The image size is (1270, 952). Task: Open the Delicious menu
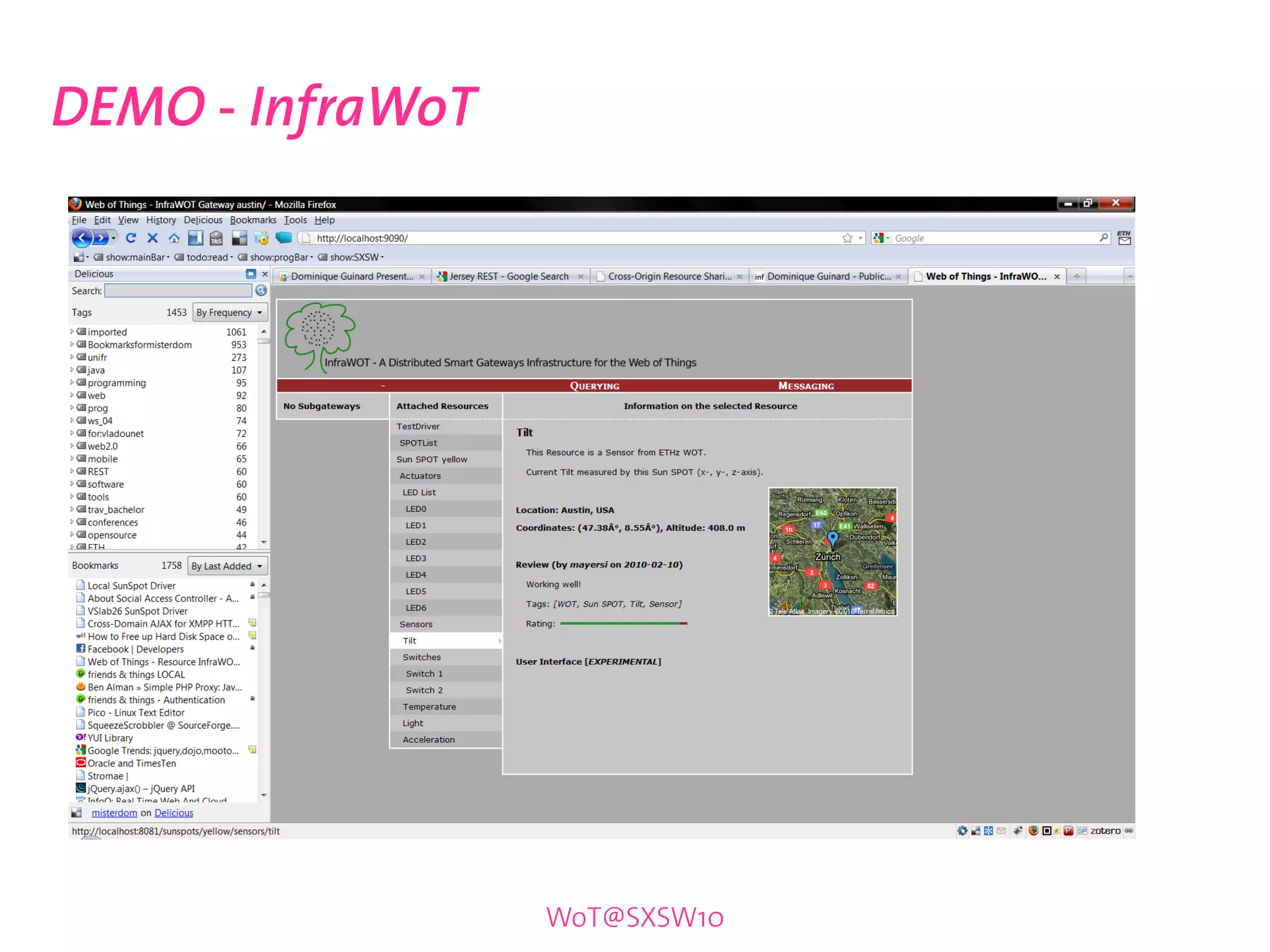(x=203, y=220)
